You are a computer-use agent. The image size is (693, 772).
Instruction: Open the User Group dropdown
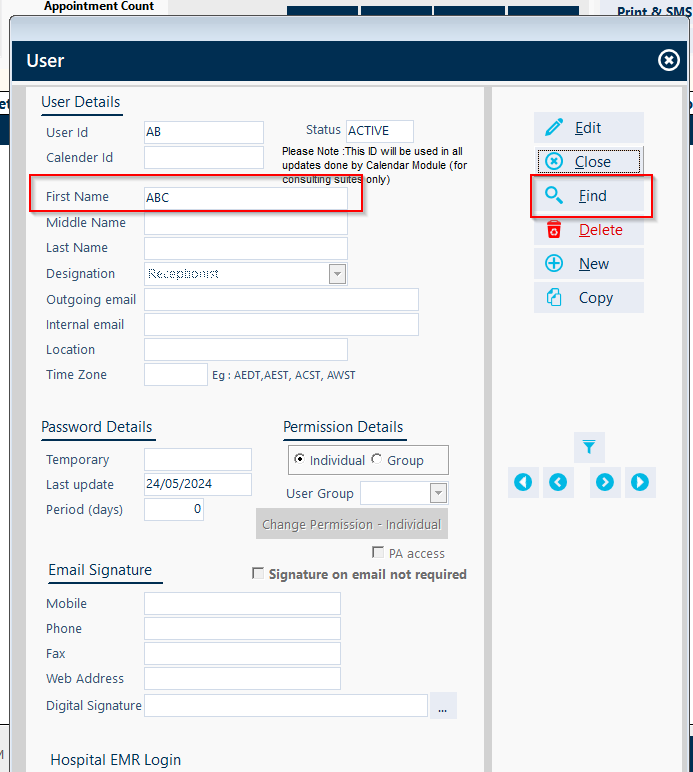[437, 493]
